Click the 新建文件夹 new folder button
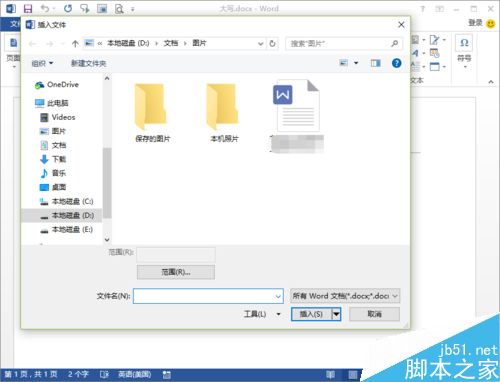 (89, 63)
